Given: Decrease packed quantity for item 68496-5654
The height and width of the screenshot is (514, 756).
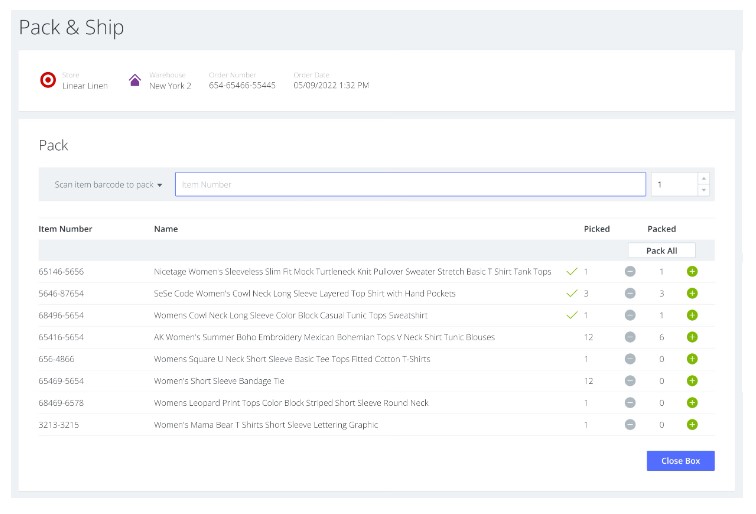Looking at the screenshot, I should point(630,316).
